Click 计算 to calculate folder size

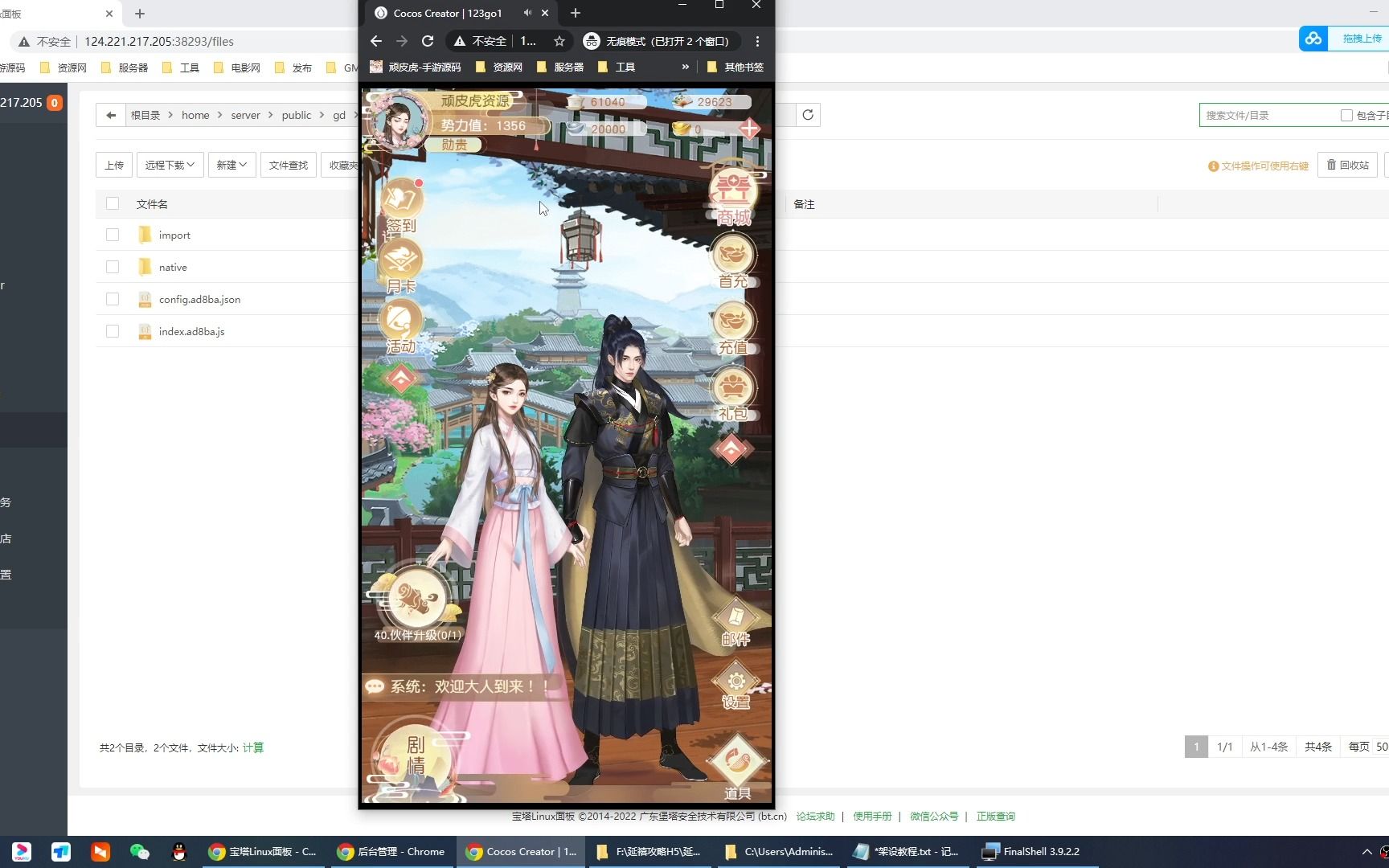[x=253, y=747]
